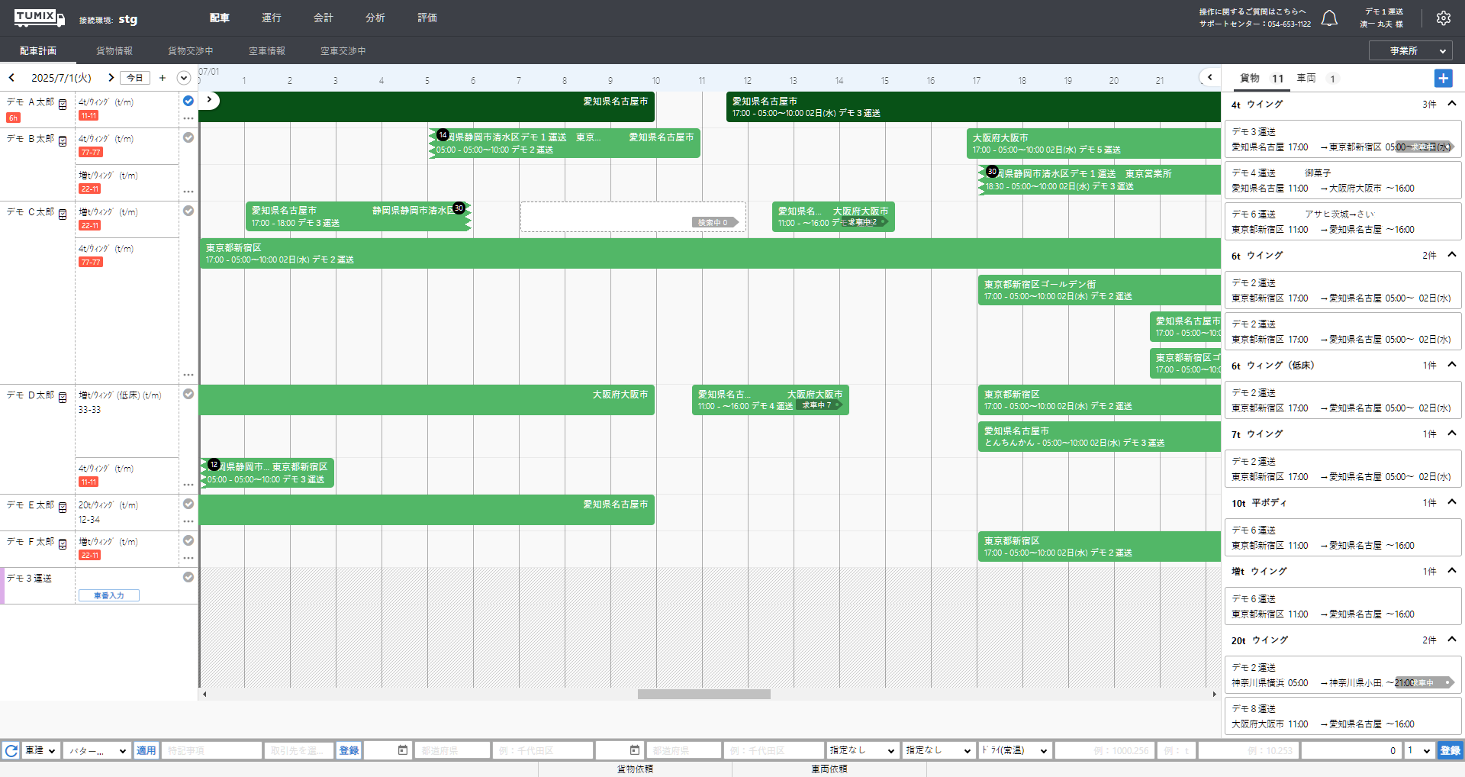This screenshot has width=1465, height=777.
Task: Open the 運行 menu in top navigation
Action: pyautogui.click(x=271, y=18)
